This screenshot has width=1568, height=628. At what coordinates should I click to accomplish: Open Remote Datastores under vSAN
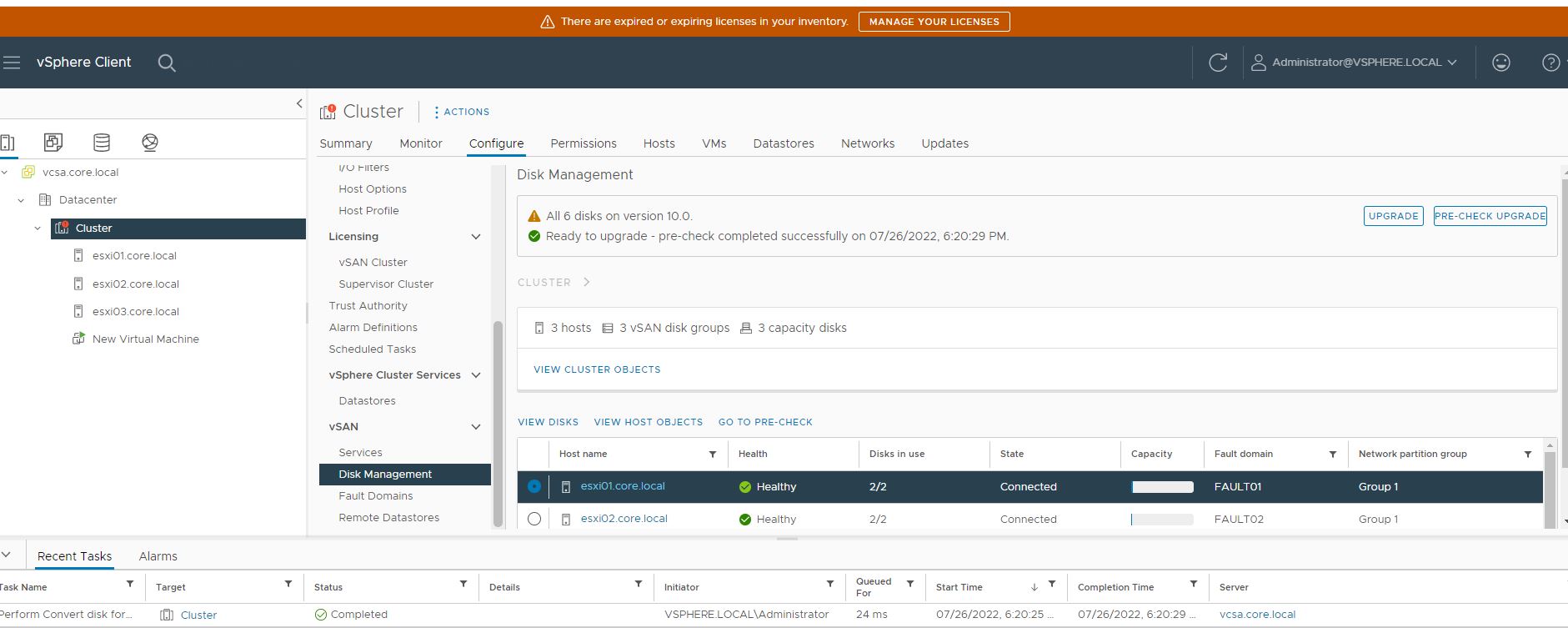pyautogui.click(x=389, y=518)
